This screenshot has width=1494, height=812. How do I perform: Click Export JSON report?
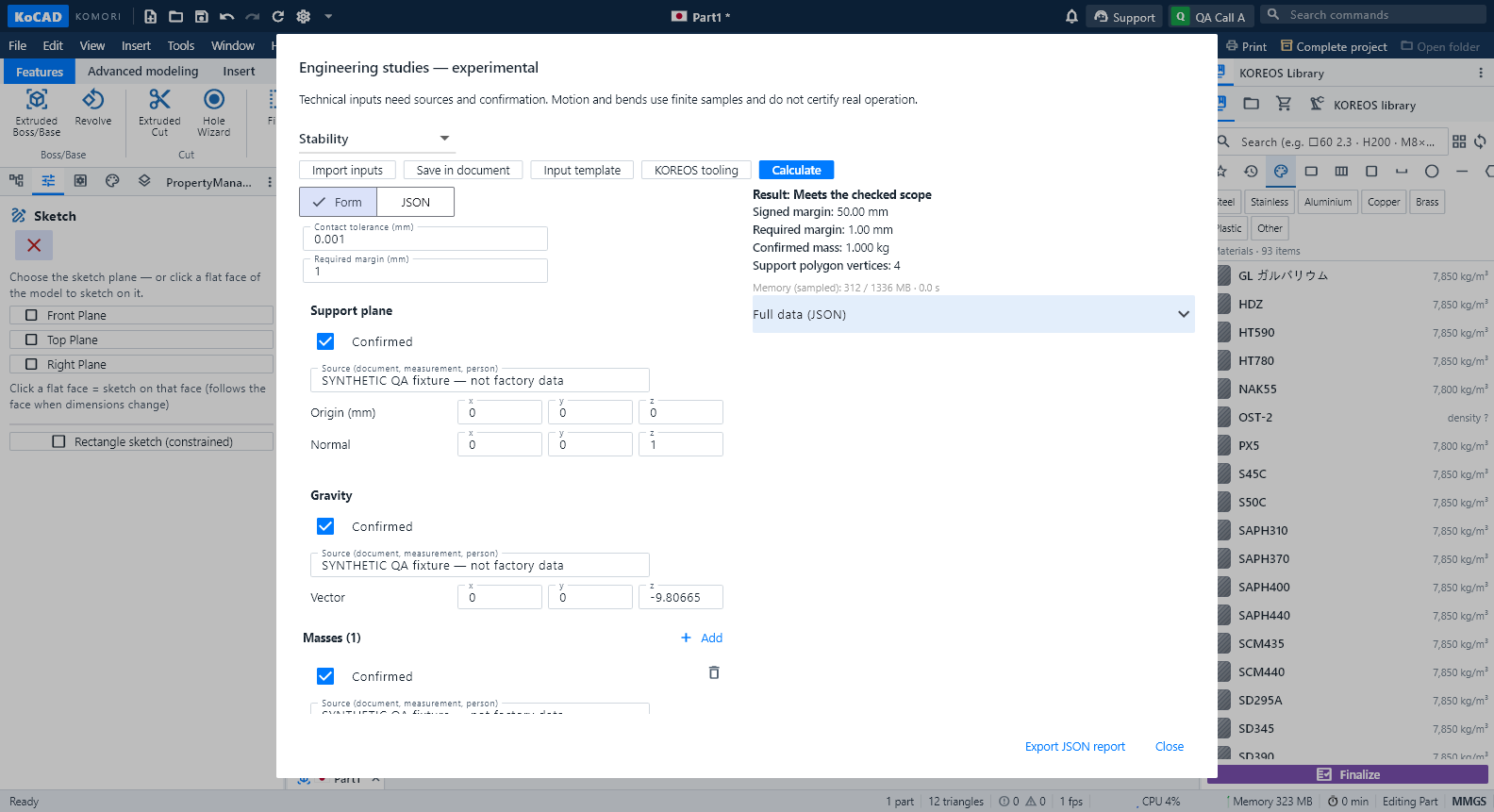pyautogui.click(x=1075, y=746)
